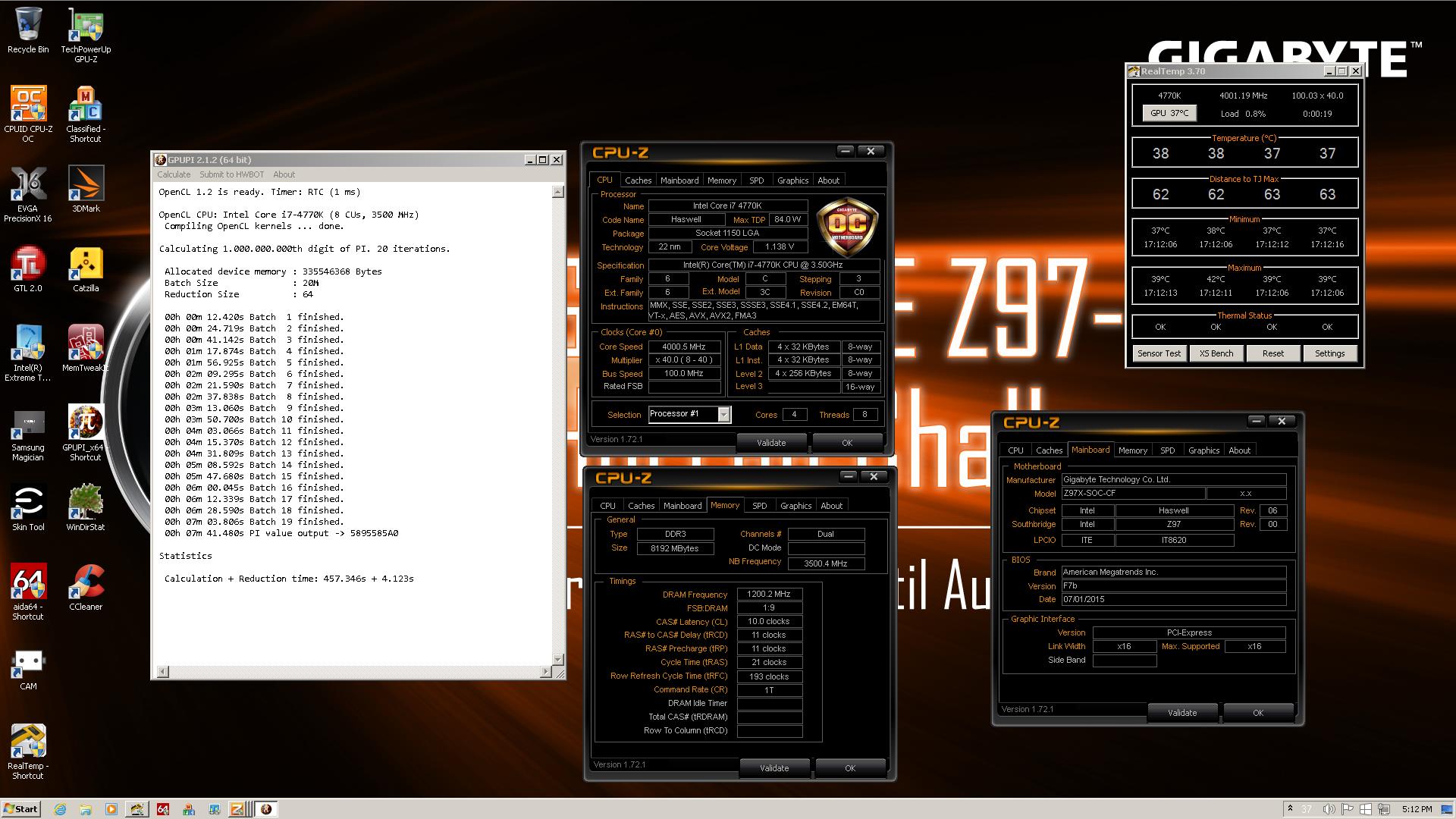Screen dimensions: 1456x819
Task: Show hidden system tray icons
Action: 1290,809
